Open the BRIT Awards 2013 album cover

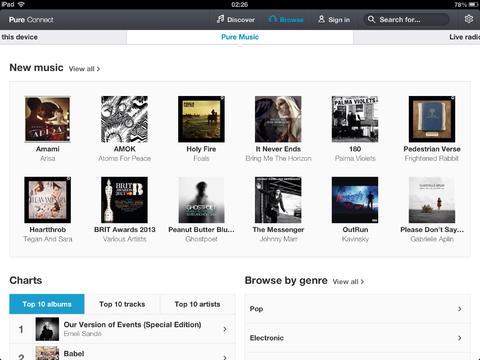124,200
